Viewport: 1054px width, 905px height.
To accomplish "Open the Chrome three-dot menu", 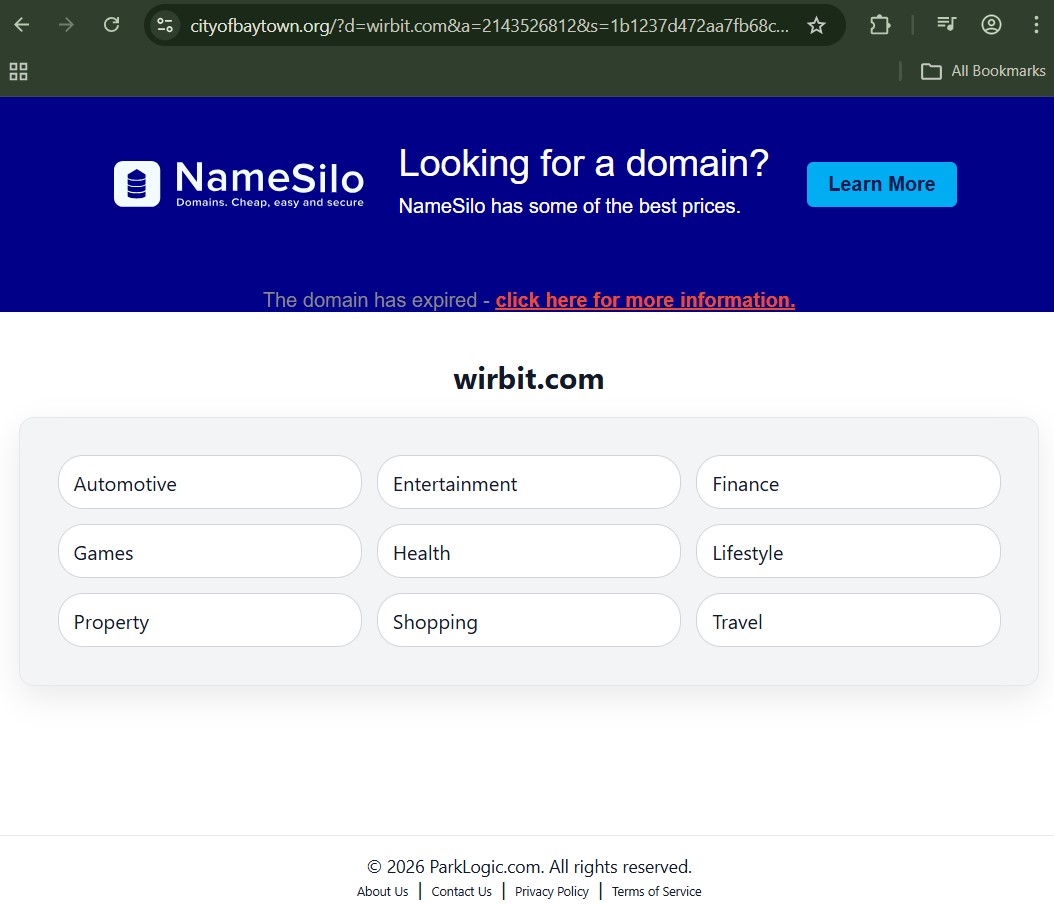I will click(1036, 25).
